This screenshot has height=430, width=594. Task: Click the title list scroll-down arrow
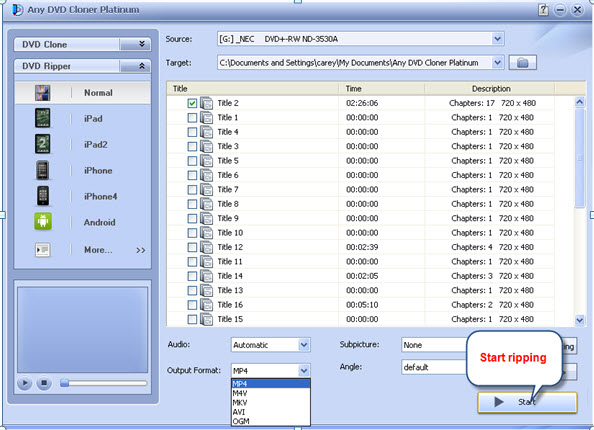point(580,320)
